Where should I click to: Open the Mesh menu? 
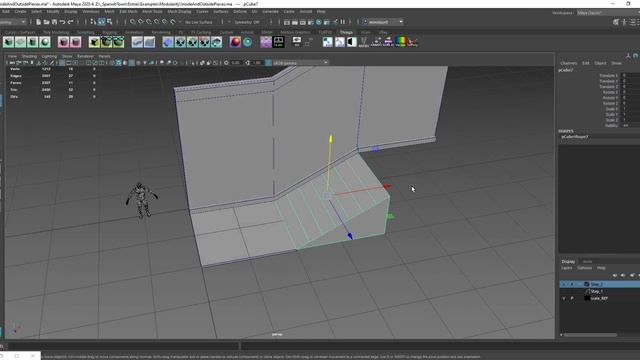tap(109, 11)
